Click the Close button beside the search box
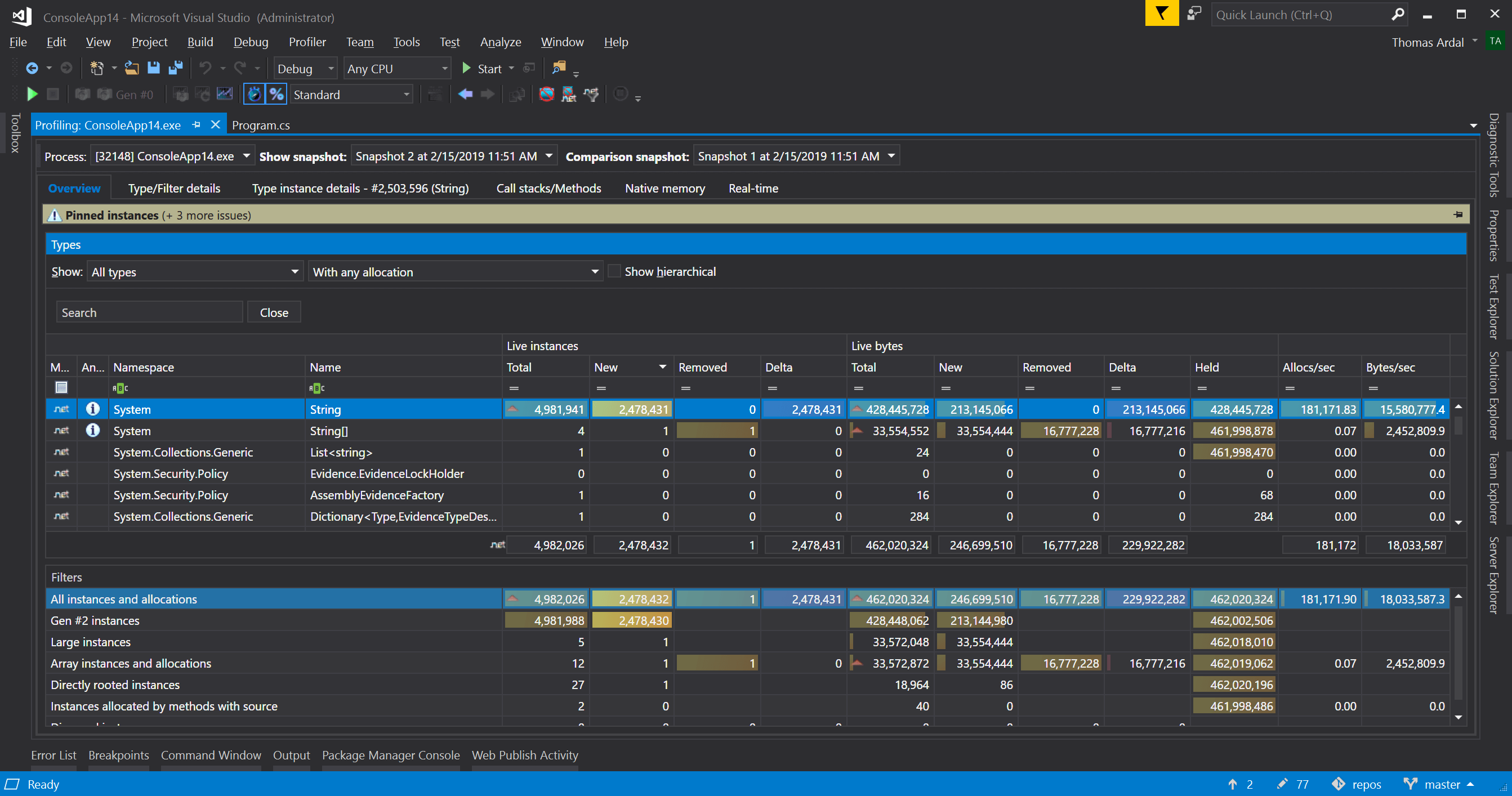 point(274,311)
